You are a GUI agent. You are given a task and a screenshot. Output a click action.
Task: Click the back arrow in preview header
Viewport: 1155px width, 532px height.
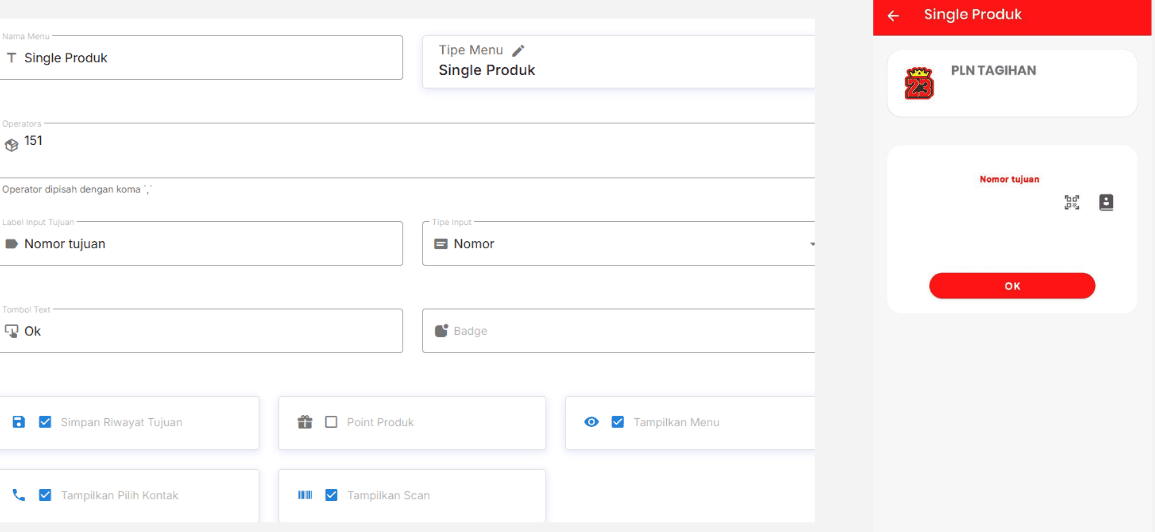click(893, 16)
